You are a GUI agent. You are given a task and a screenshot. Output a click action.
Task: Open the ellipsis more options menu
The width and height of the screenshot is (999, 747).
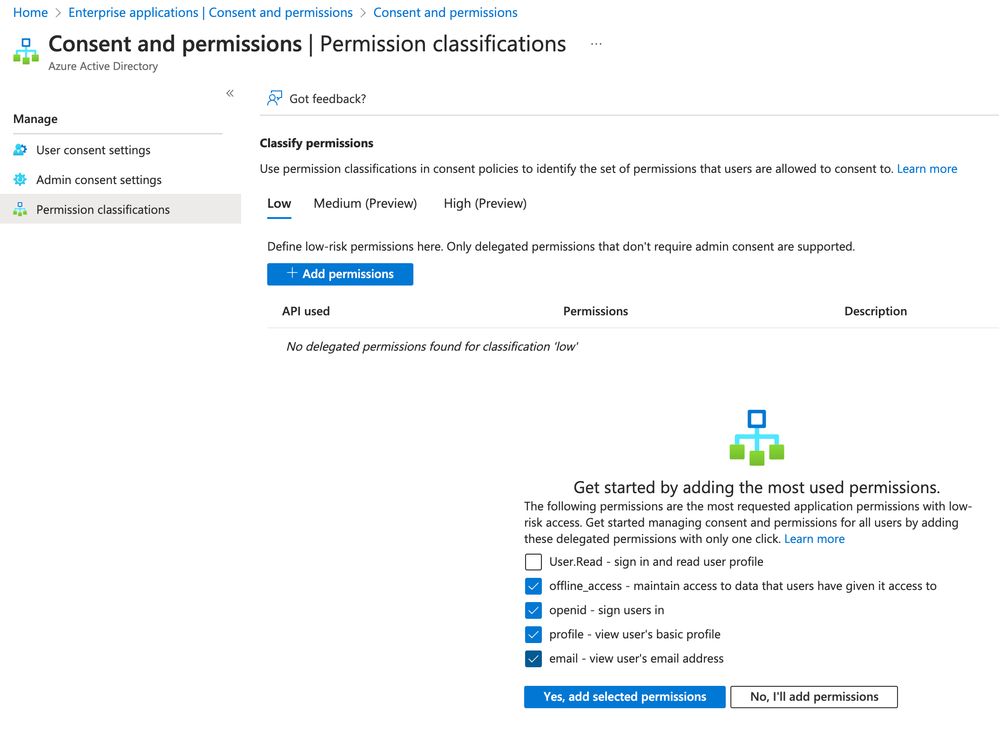click(x=596, y=44)
